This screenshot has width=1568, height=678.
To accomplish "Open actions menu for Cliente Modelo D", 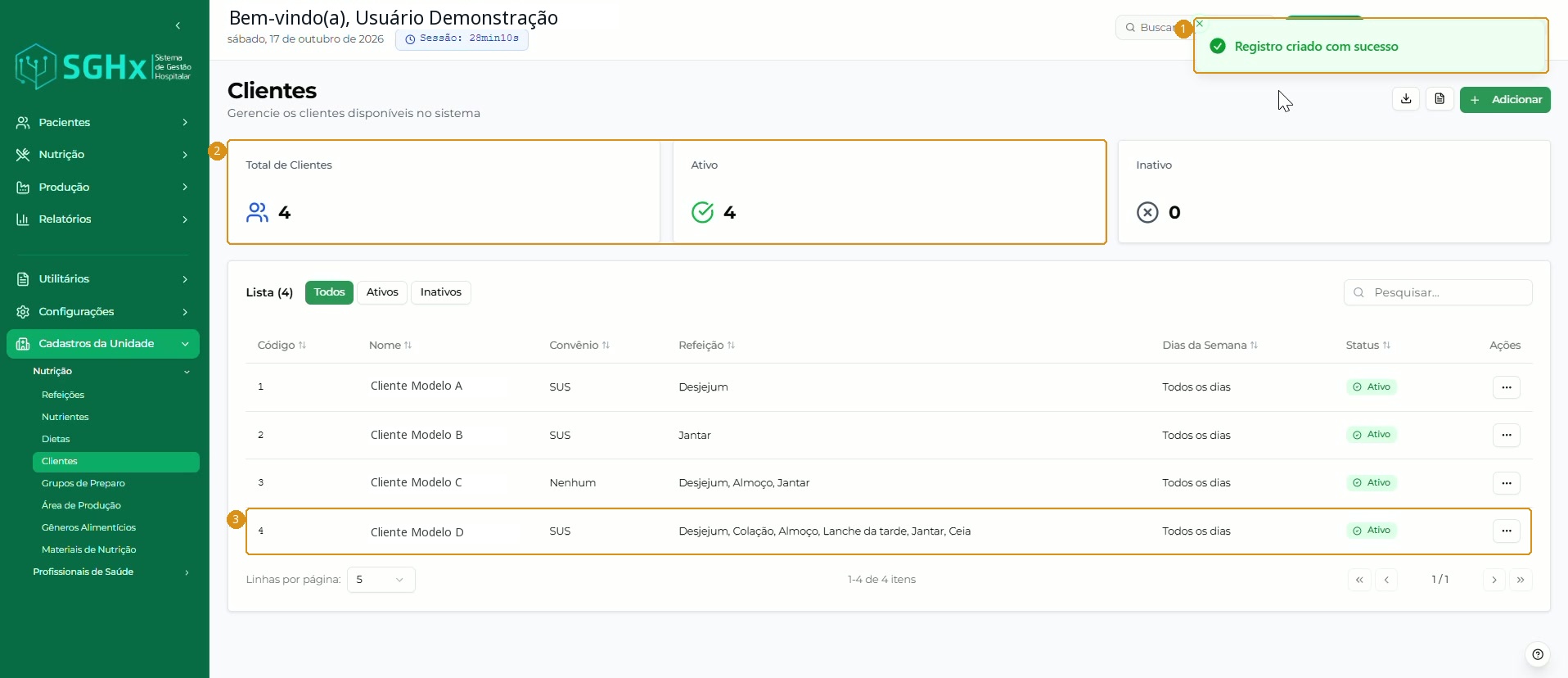I will pos(1507,531).
